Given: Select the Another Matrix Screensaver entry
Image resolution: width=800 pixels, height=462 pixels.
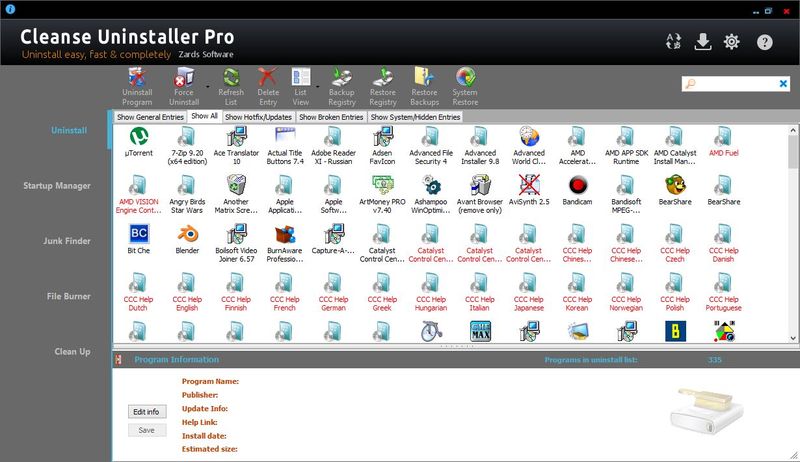Looking at the screenshot, I should [236, 195].
